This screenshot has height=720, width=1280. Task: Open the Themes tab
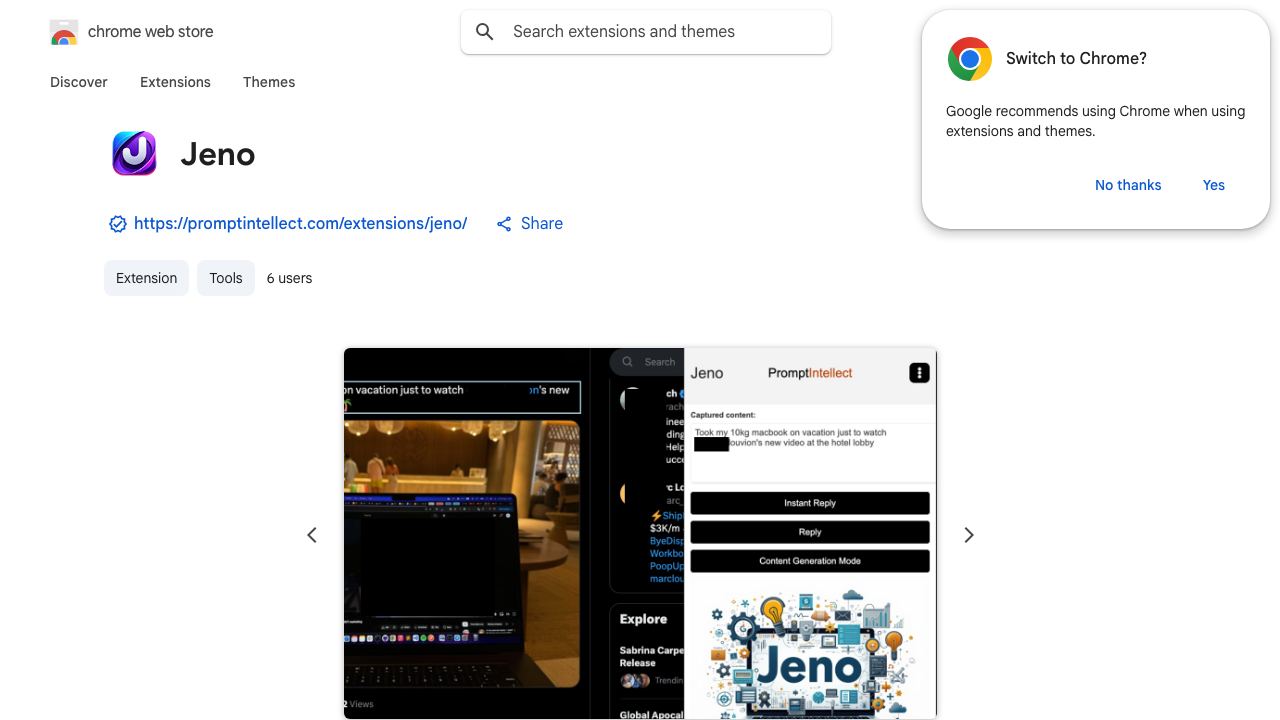pos(269,82)
